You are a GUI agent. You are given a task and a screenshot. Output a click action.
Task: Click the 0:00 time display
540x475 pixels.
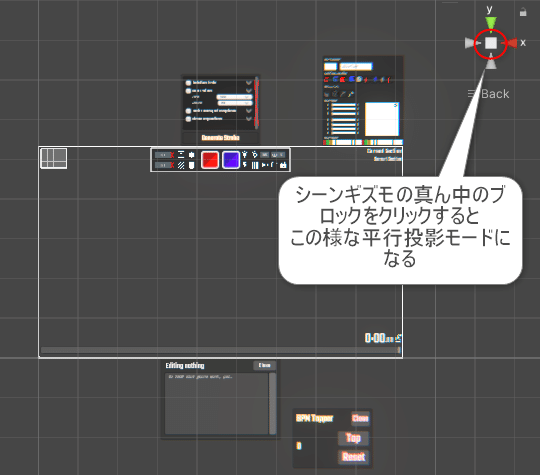point(379,338)
